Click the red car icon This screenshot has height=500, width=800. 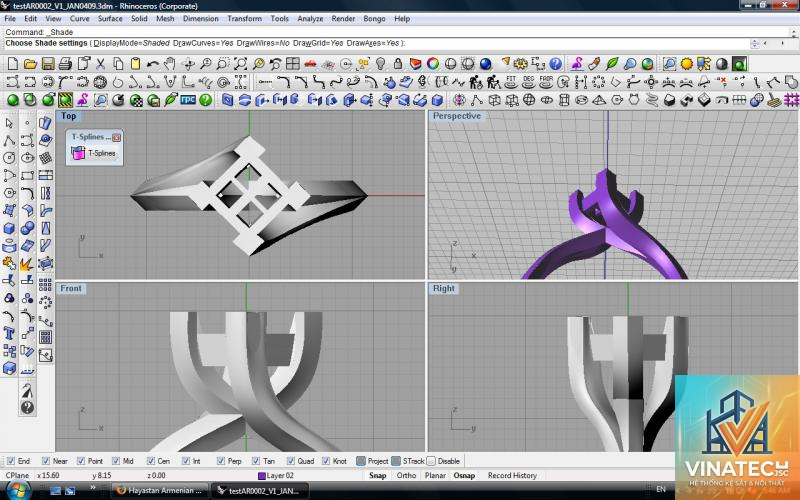310,64
